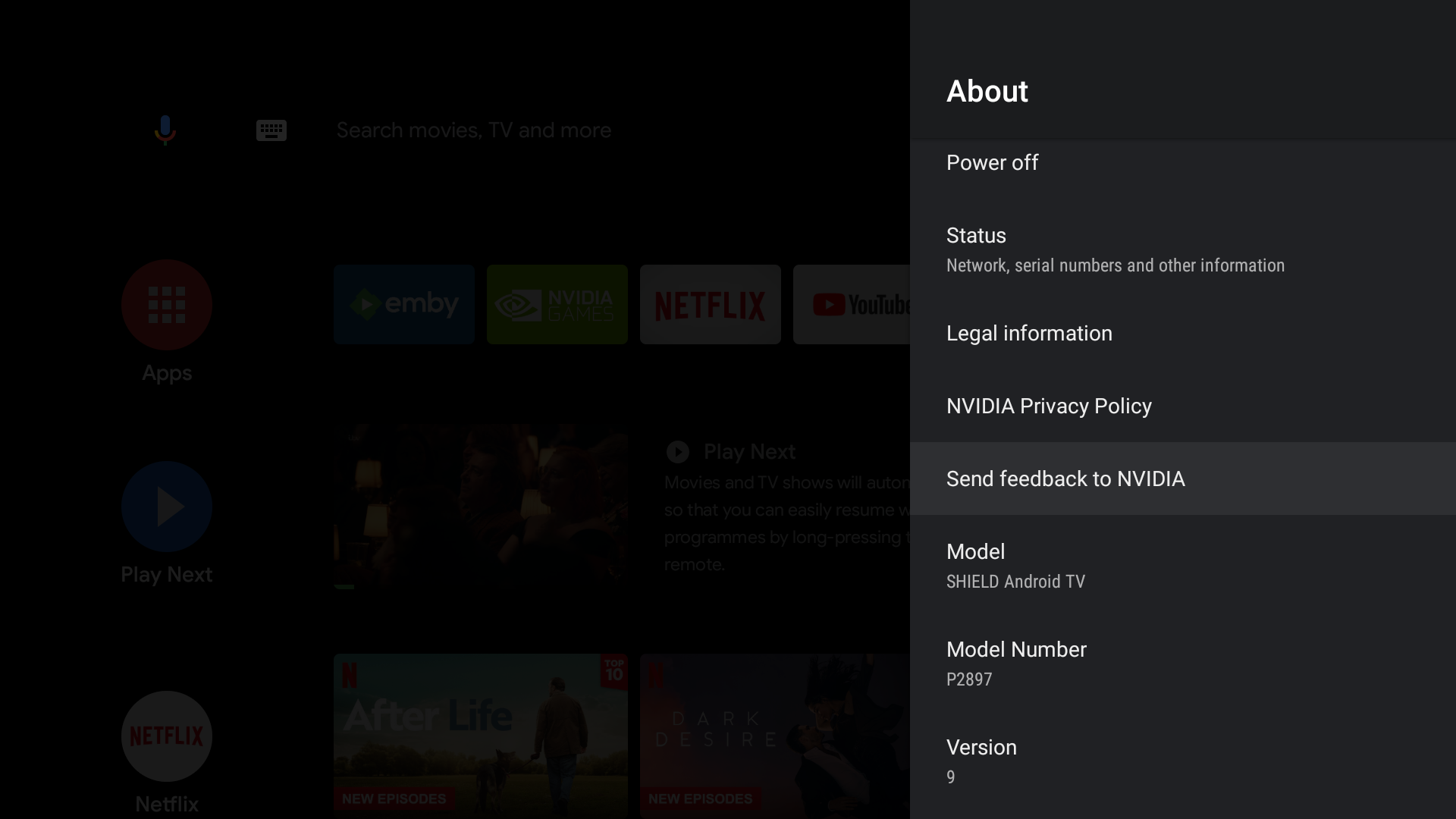Select Send feedback to NVIDIA

click(1065, 479)
